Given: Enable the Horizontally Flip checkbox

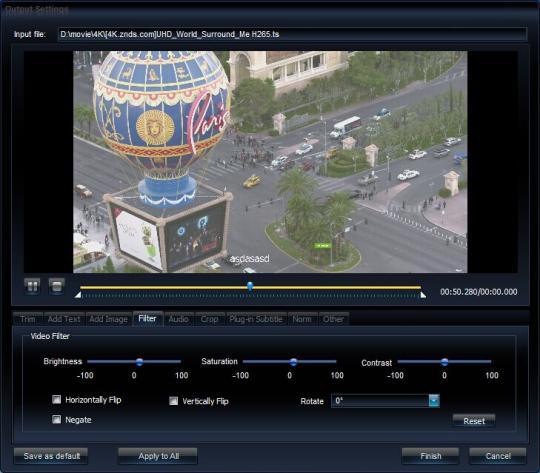Looking at the screenshot, I should click(56, 399).
